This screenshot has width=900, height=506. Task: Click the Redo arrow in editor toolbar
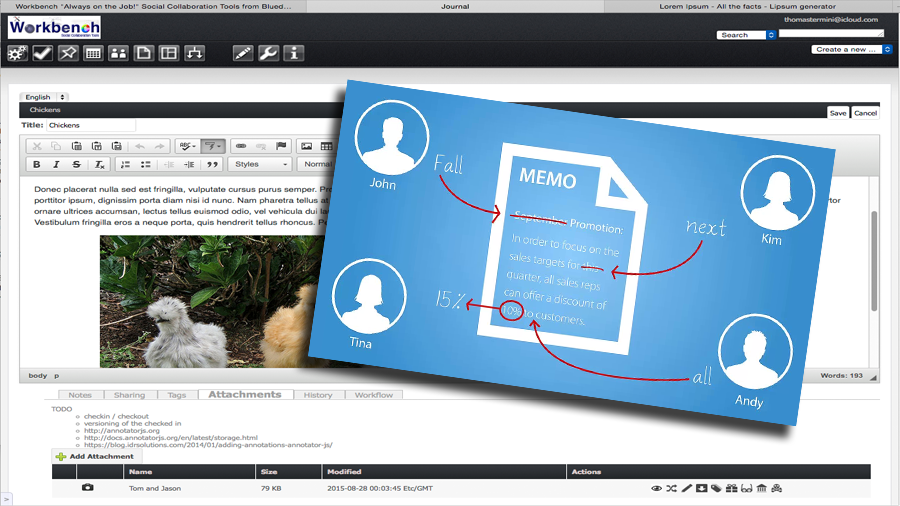[160, 146]
